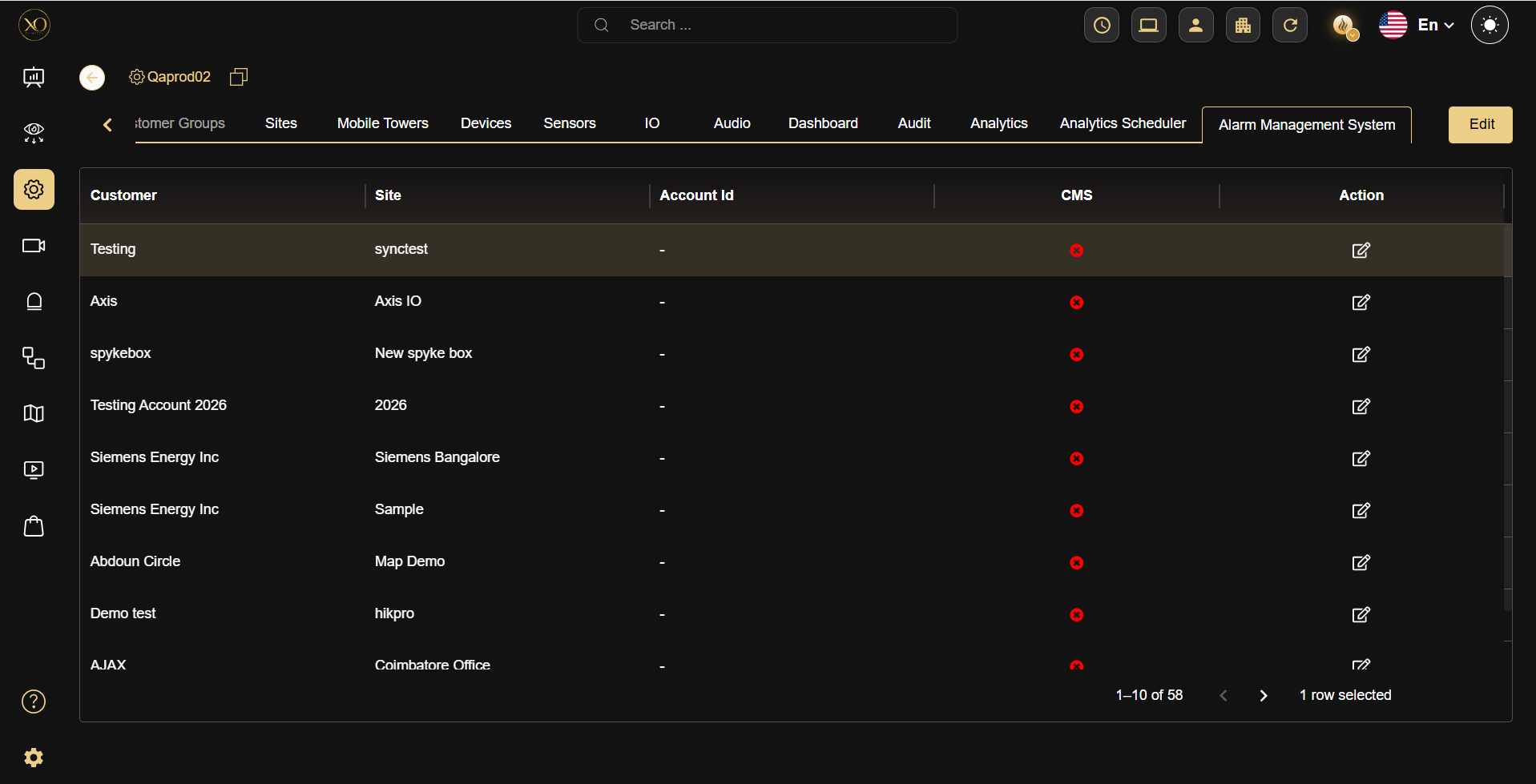Click the yellow Edit button
1536x784 pixels.
coord(1481,124)
